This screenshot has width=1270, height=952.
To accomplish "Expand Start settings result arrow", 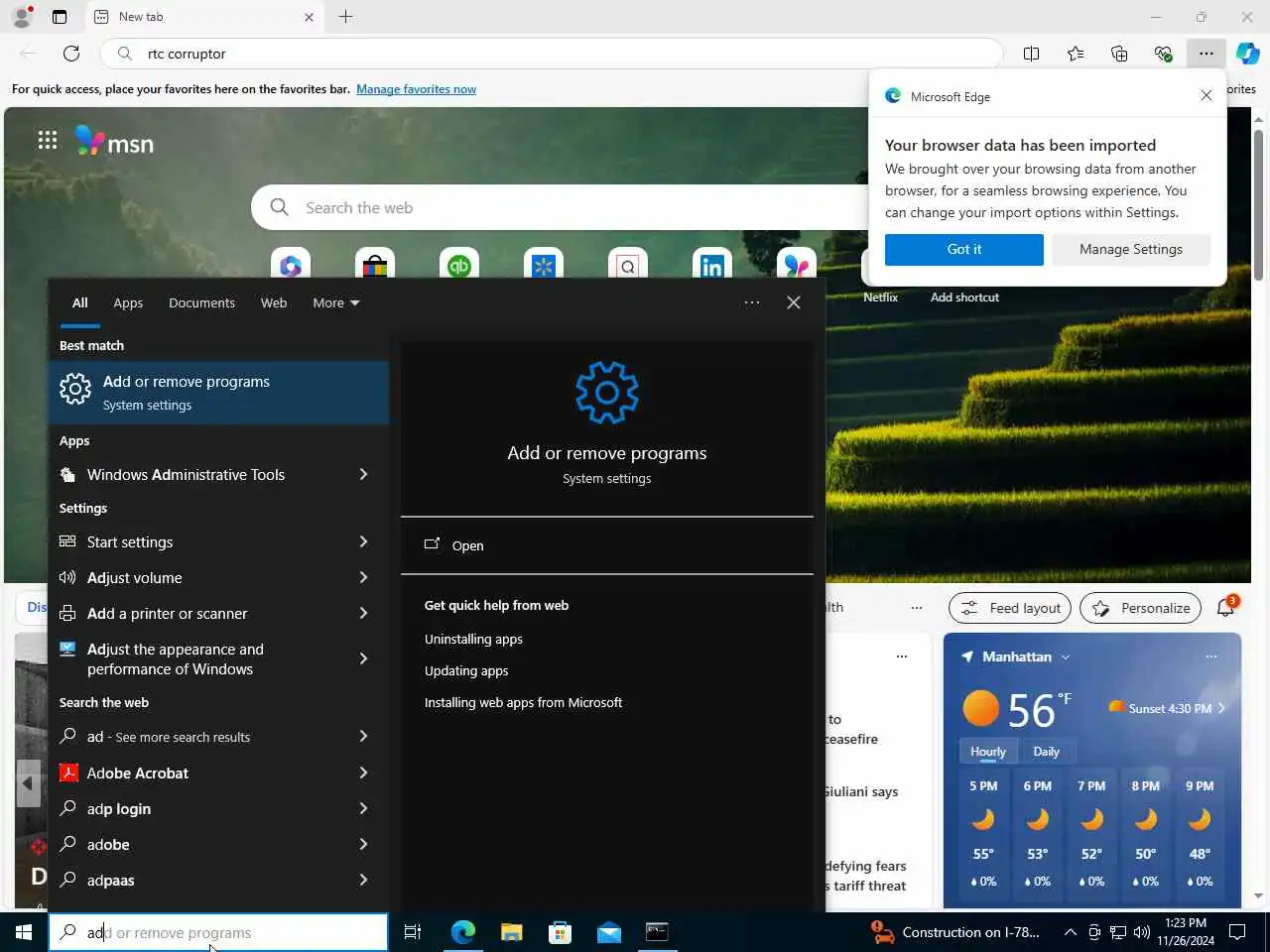I will coord(363,542).
